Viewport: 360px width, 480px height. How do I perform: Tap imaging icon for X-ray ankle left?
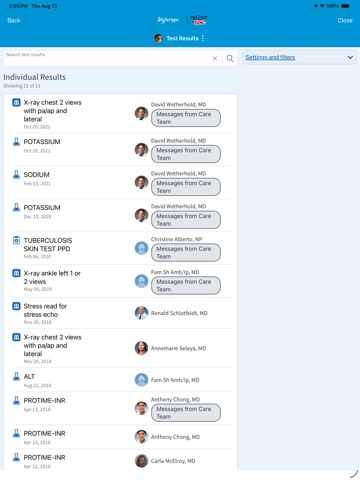16,273
